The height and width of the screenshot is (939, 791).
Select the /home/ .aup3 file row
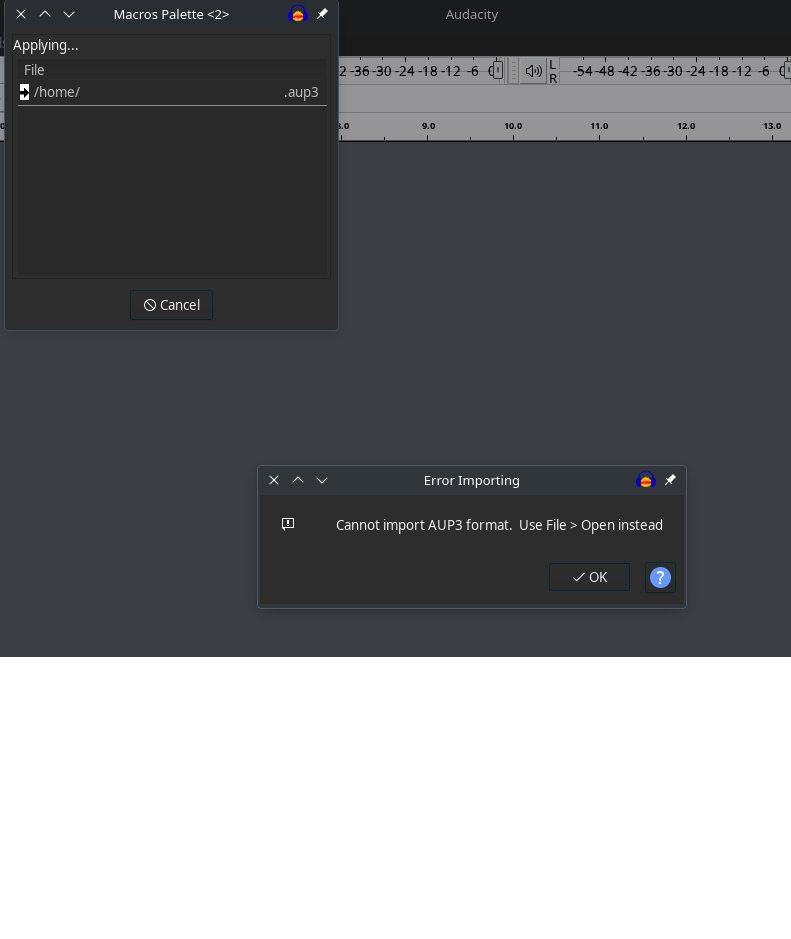[x=170, y=92]
